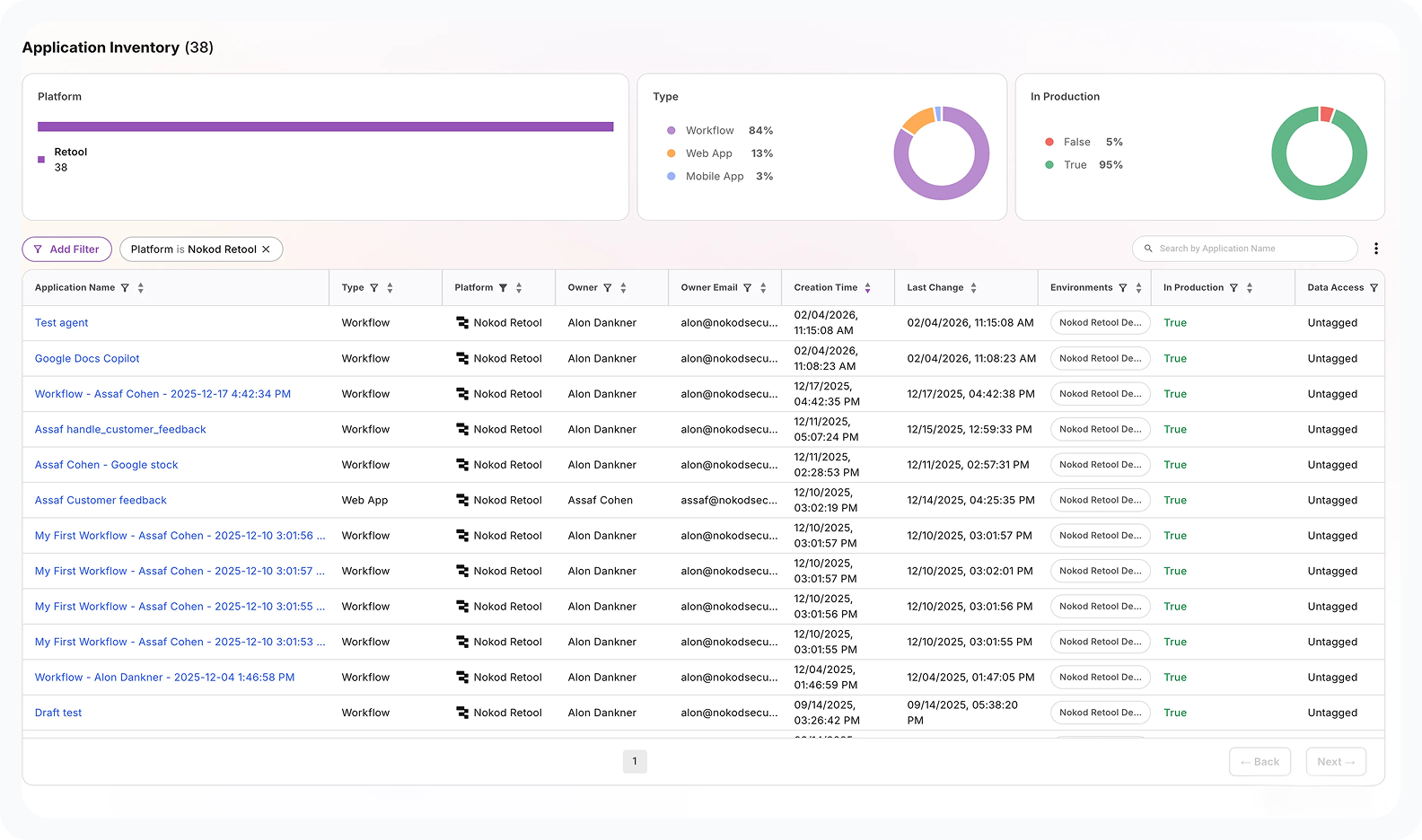1422x840 pixels.
Task: Open My First Workflow 3:01:57 link
Action: [x=180, y=571]
